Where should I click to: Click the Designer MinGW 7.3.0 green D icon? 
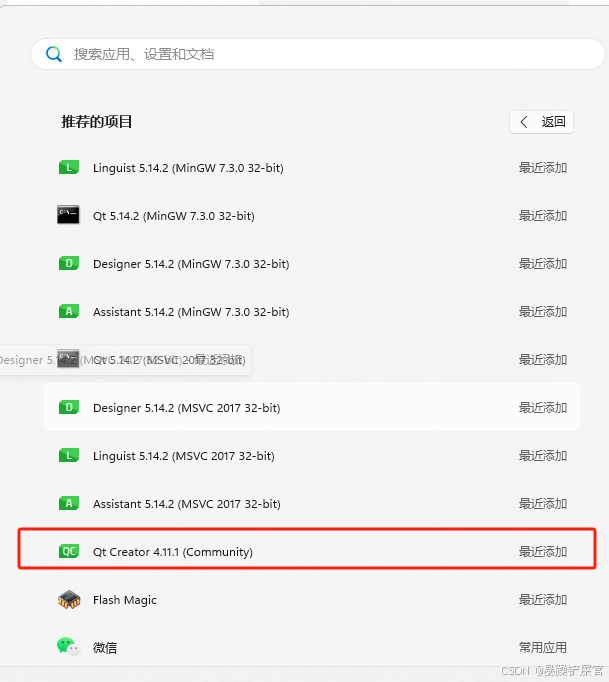tap(69, 264)
